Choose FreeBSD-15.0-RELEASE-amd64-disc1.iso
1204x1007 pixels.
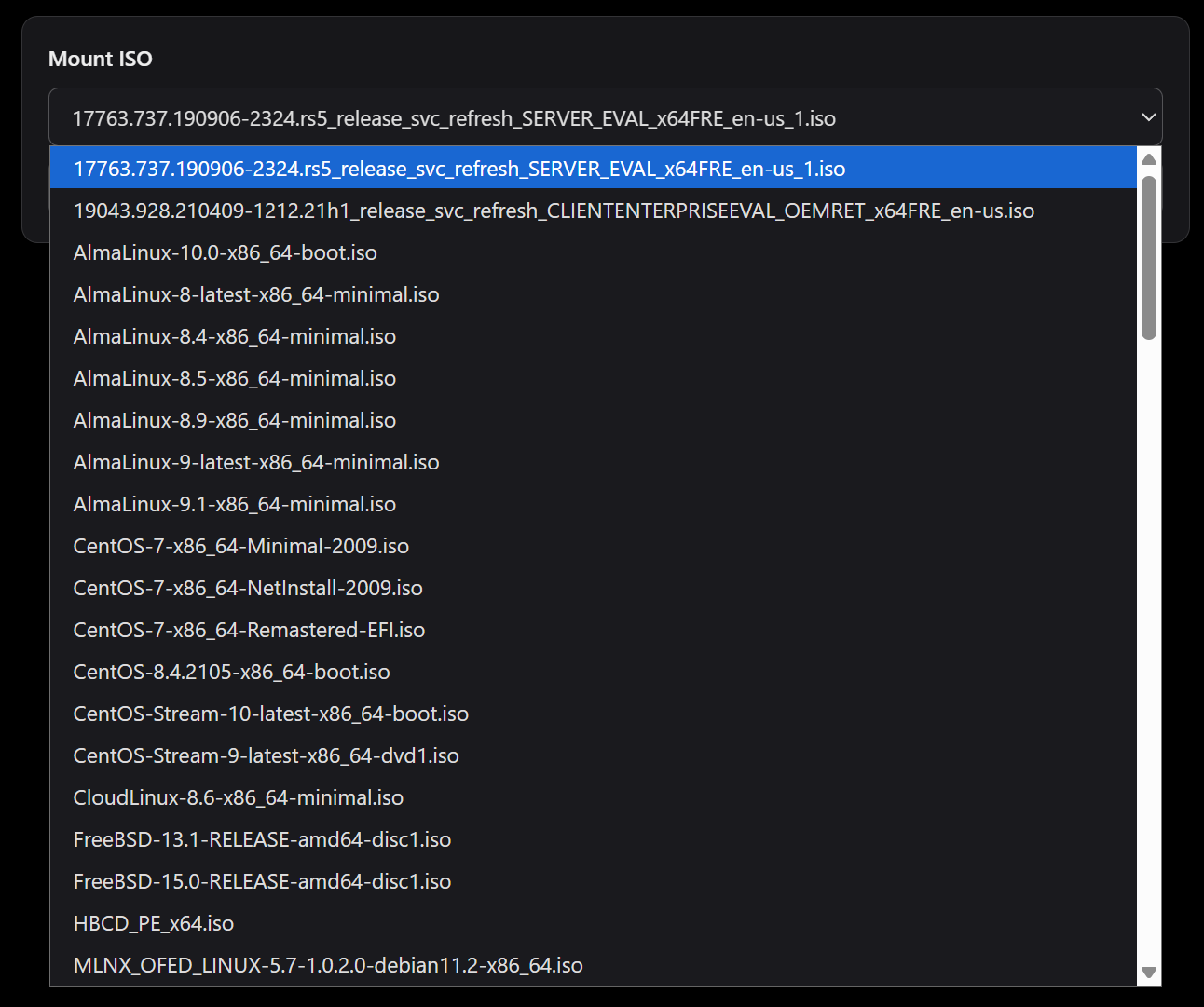[594, 881]
